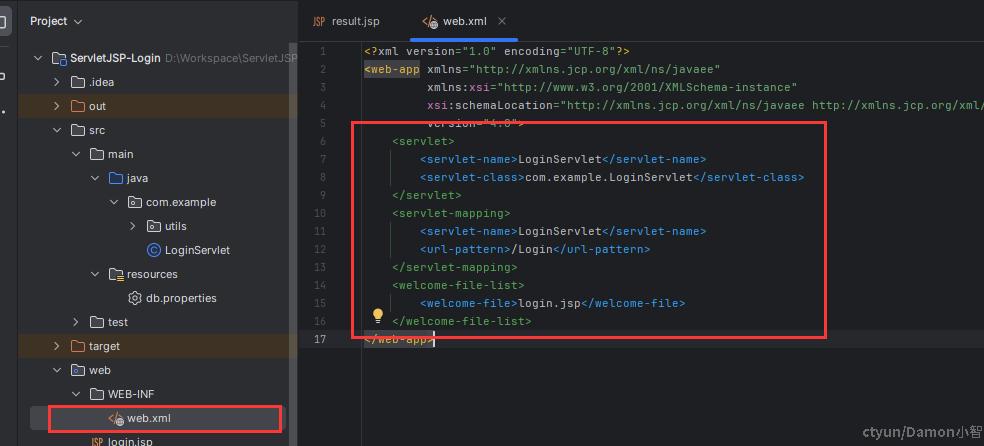This screenshot has height=446, width=984.
Task: Switch to the result.jsp editor tab
Action: [346, 21]
